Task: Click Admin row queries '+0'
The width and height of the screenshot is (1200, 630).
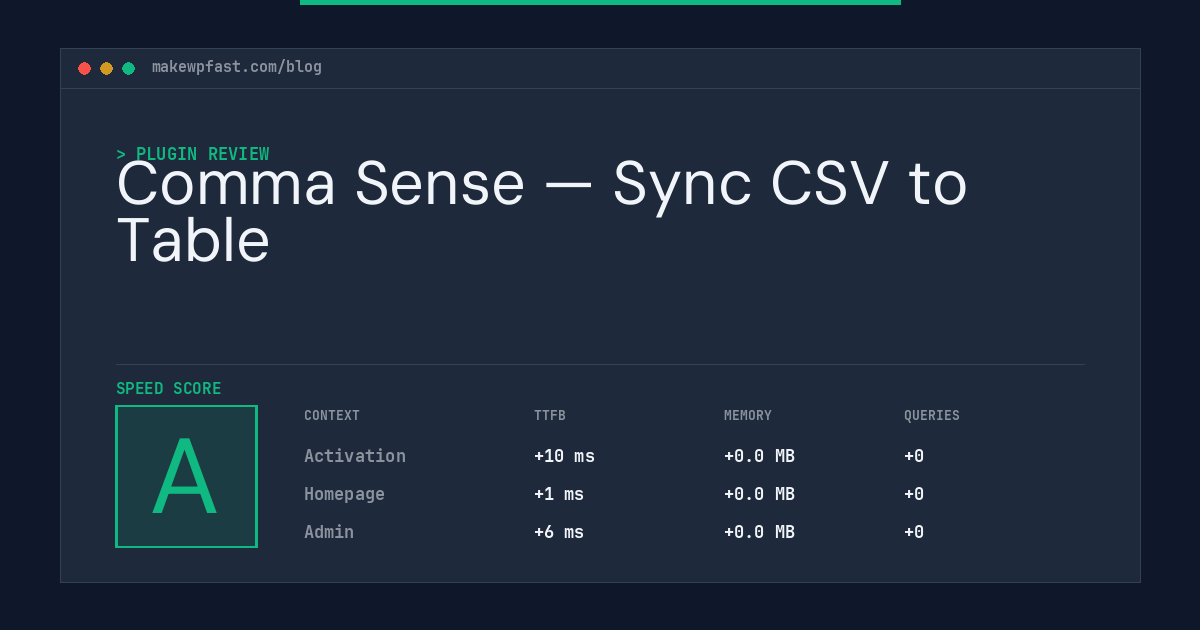Action: (914, 532)
